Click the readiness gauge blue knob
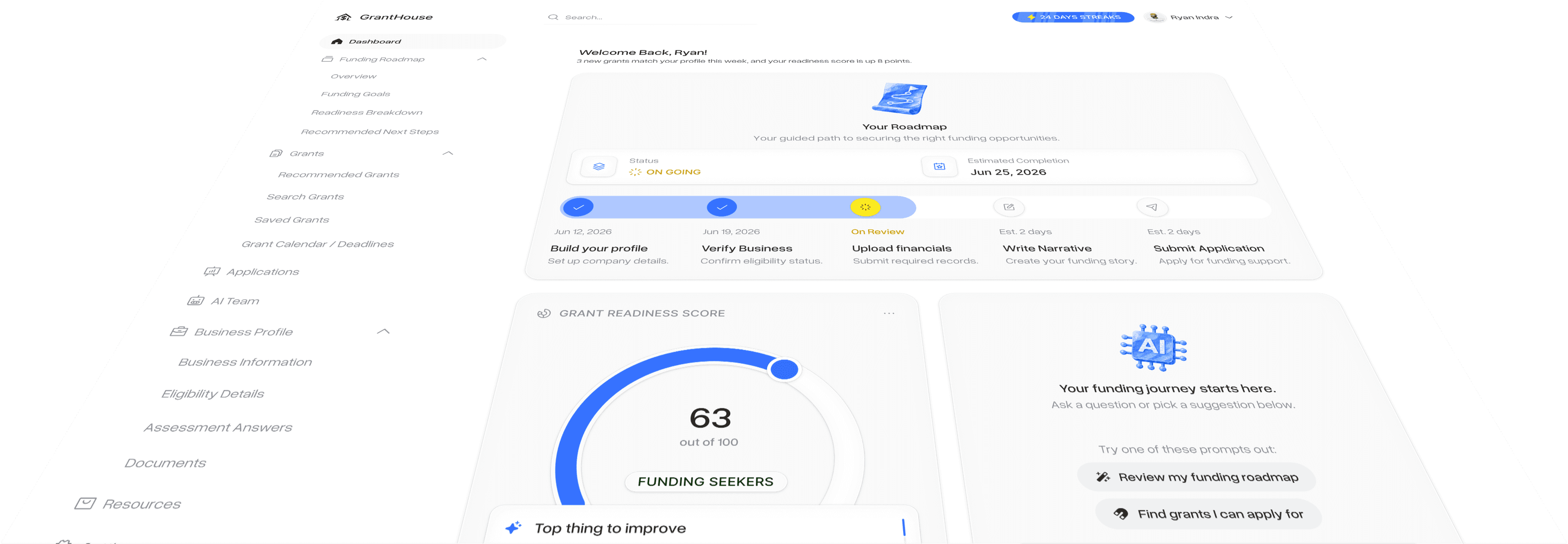The height and width of the screenshot is (544, 1568). tap(784, 369)
